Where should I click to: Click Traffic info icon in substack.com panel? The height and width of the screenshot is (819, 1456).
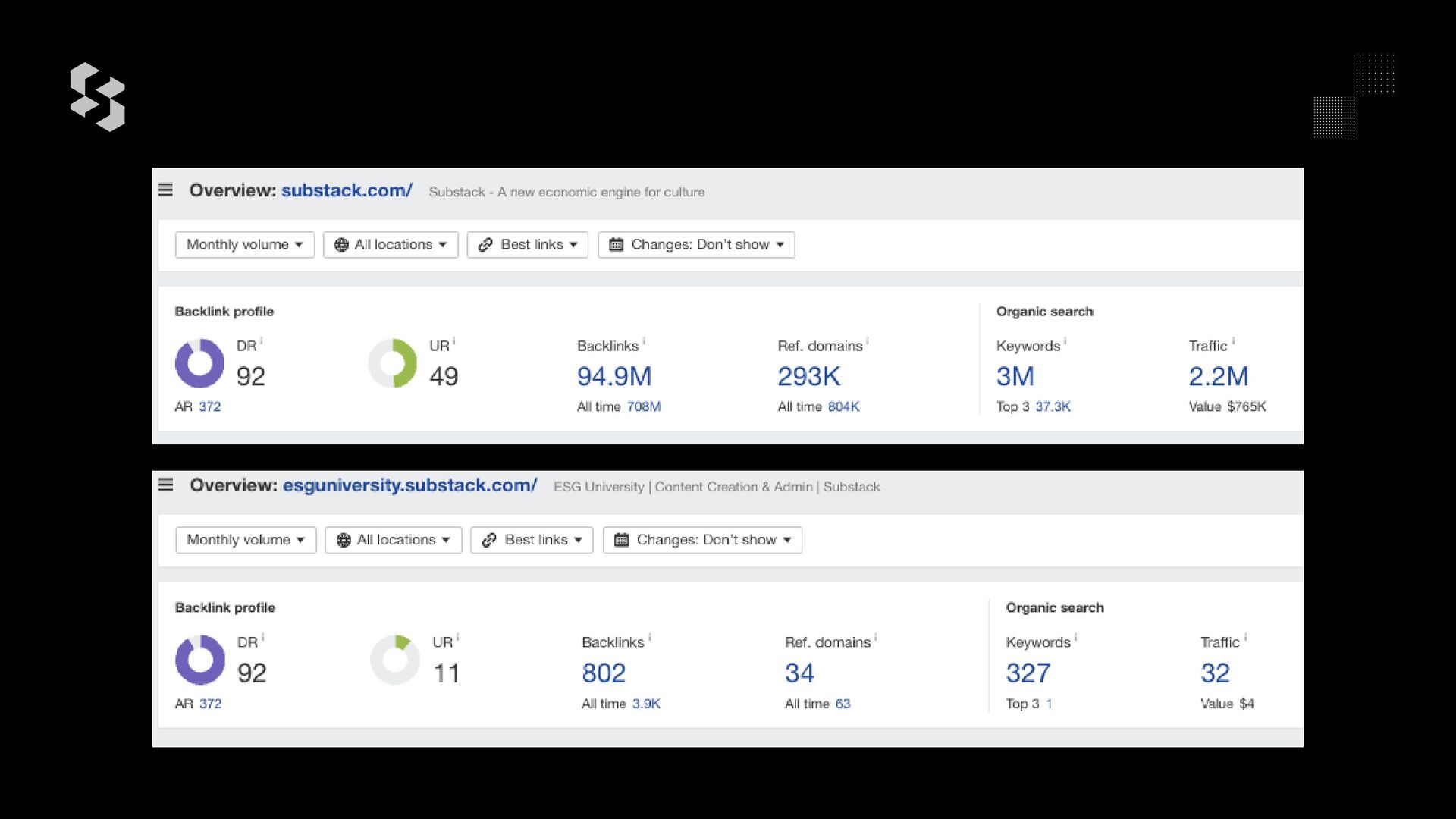coord(1233,341)
